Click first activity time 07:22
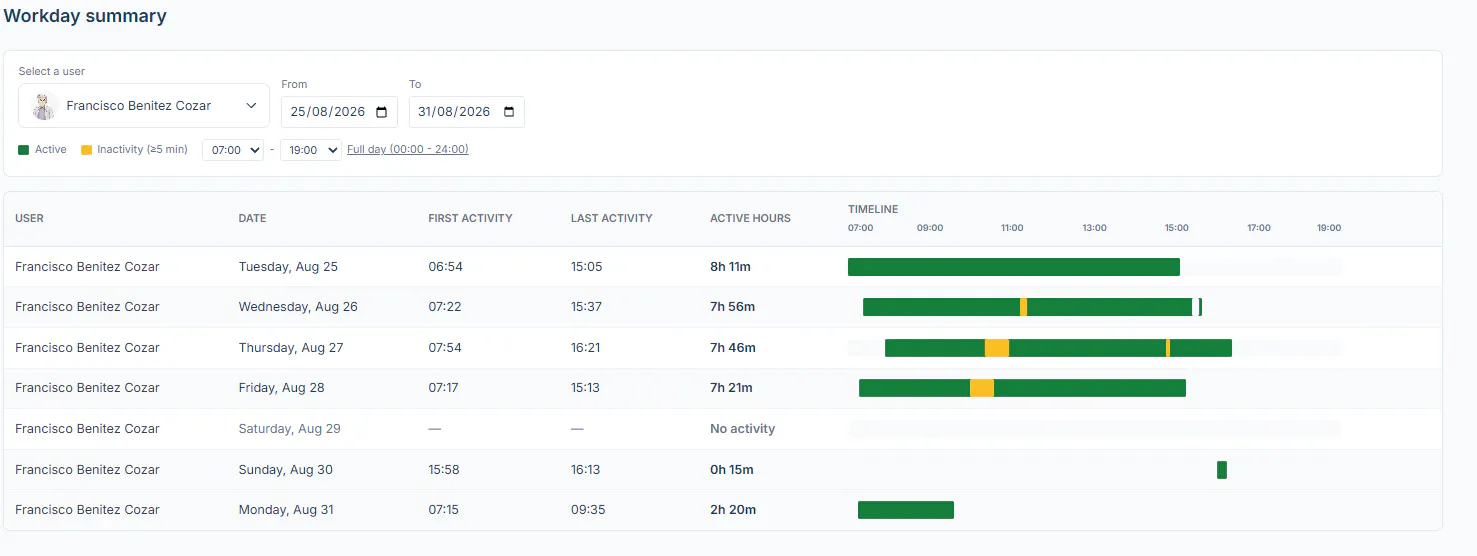Viewport: 1477px width, 556px height. (445, 307)
